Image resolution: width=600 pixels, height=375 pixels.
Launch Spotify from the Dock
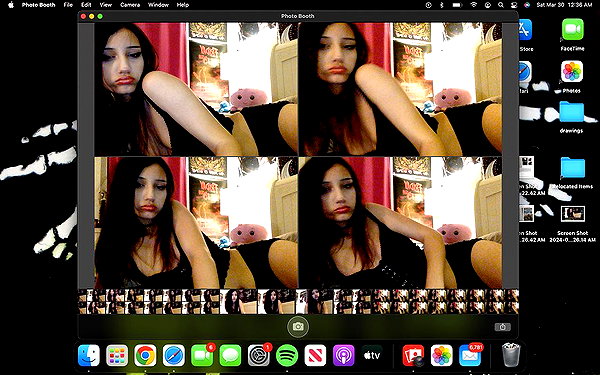pyautogui.click(x=287, y=355)
